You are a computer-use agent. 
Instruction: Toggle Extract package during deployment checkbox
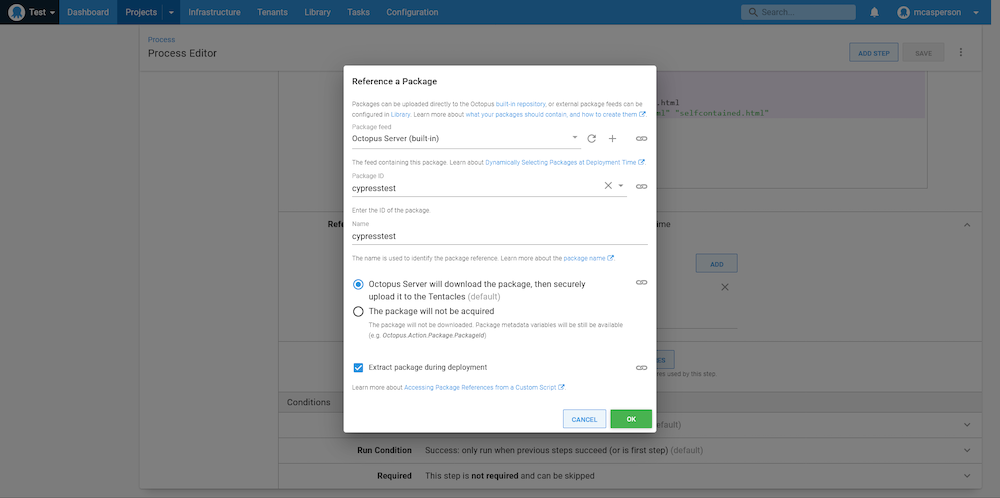(359, 368)
